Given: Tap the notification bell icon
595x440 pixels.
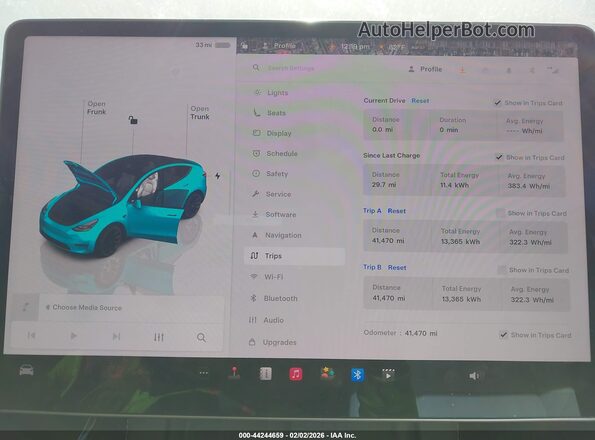Looking at the screenshot, I should coord(509,71).
